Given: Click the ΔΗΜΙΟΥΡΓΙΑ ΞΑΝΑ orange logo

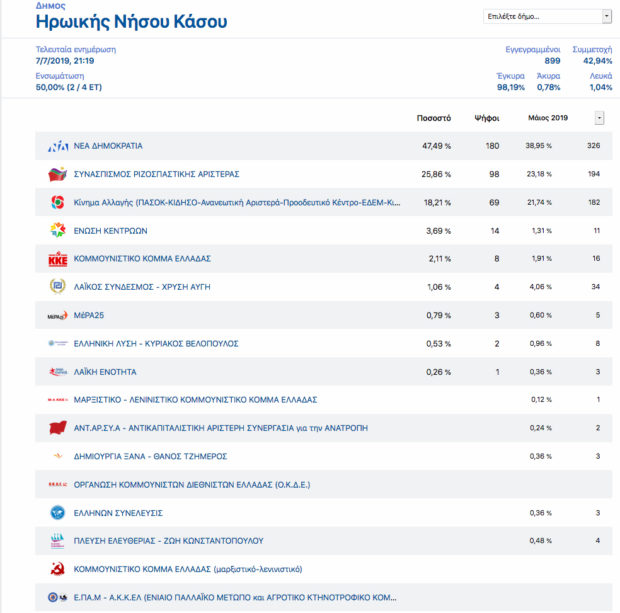Looking at the screenshot, I should [58, 456].
